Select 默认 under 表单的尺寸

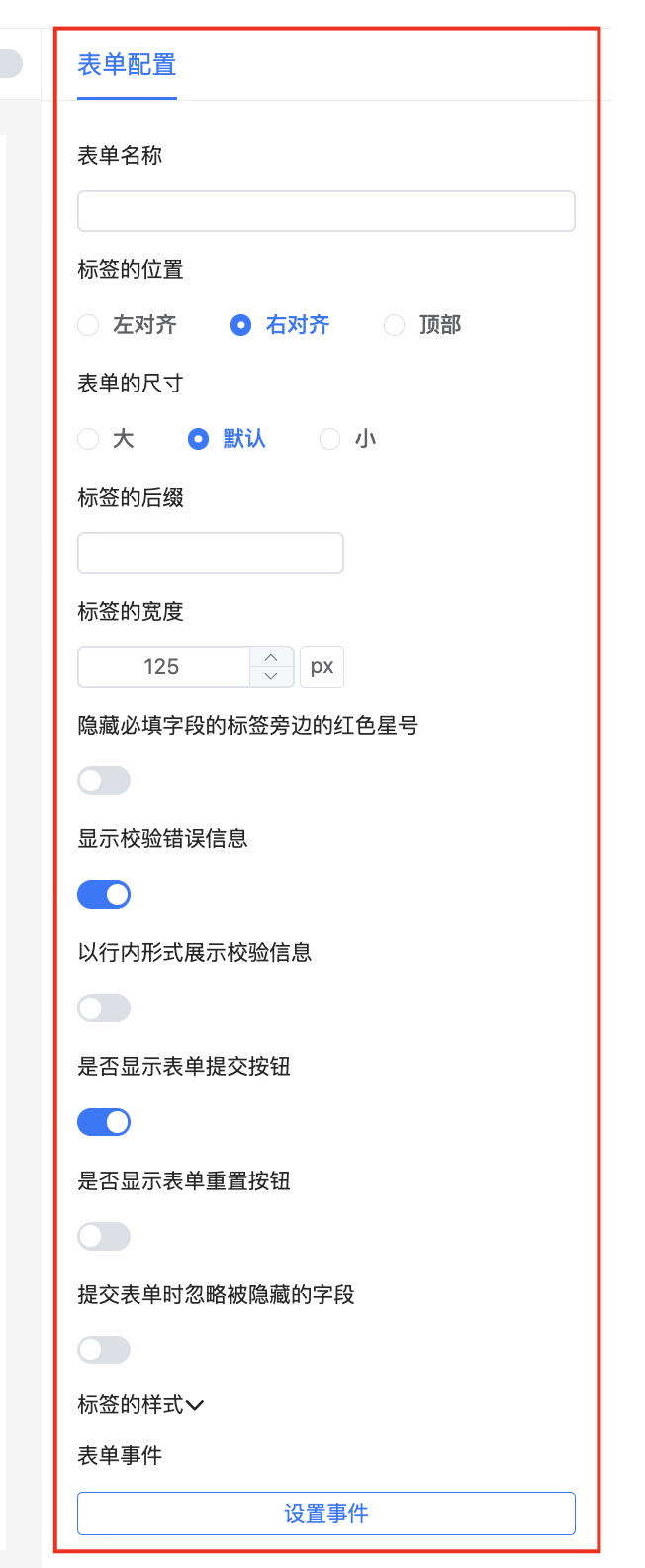(x=199, y=439)
